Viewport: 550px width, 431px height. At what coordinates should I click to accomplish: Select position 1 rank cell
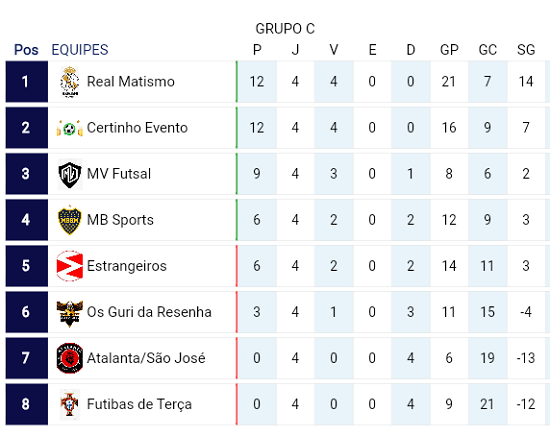[x=27, y=82]
